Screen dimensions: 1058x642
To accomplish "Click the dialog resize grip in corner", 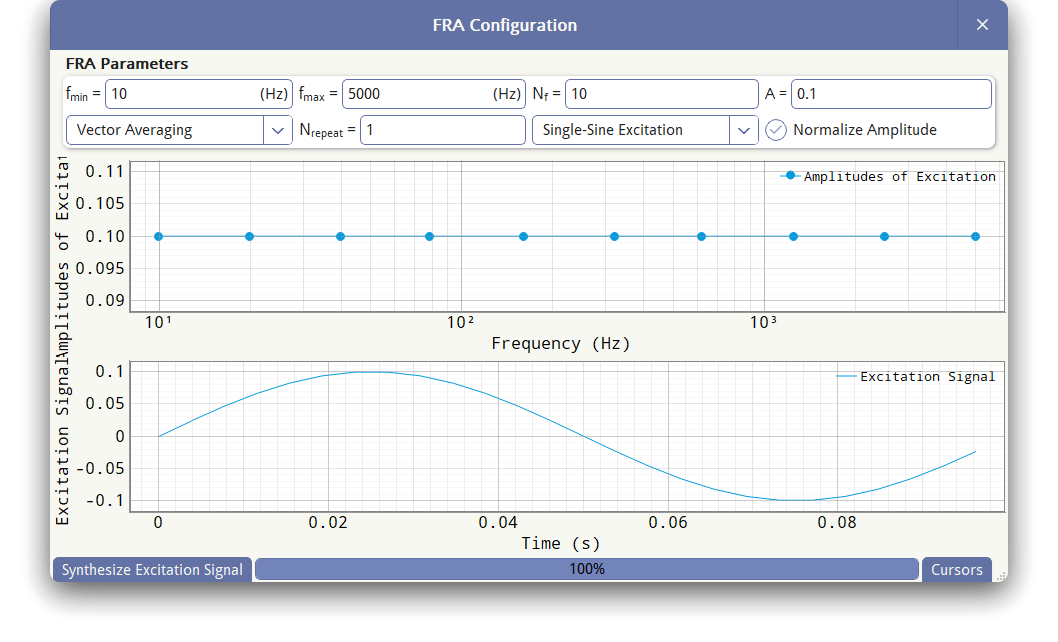I will point(1001,576).
